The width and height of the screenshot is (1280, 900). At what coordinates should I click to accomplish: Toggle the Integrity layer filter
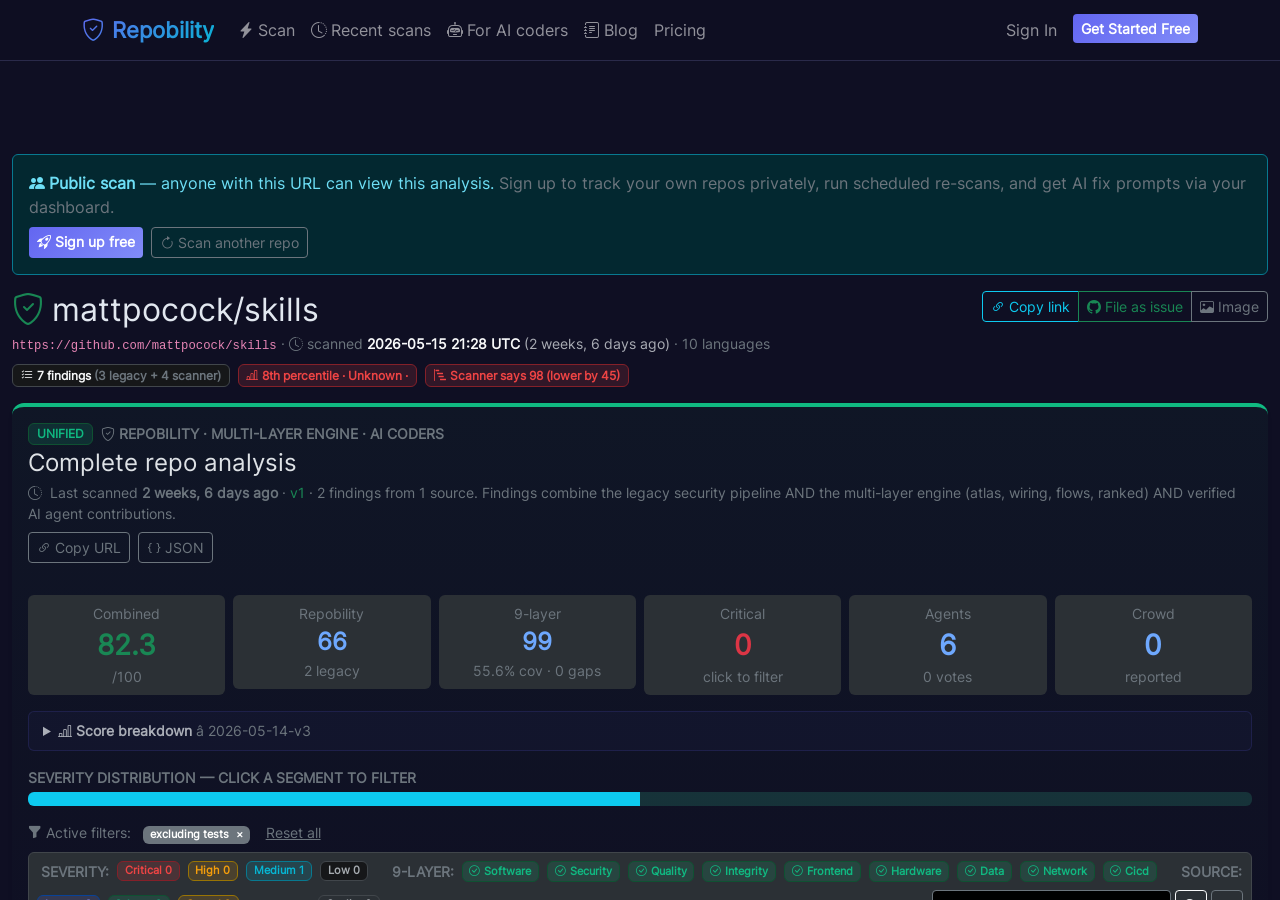tap(739, 871)
